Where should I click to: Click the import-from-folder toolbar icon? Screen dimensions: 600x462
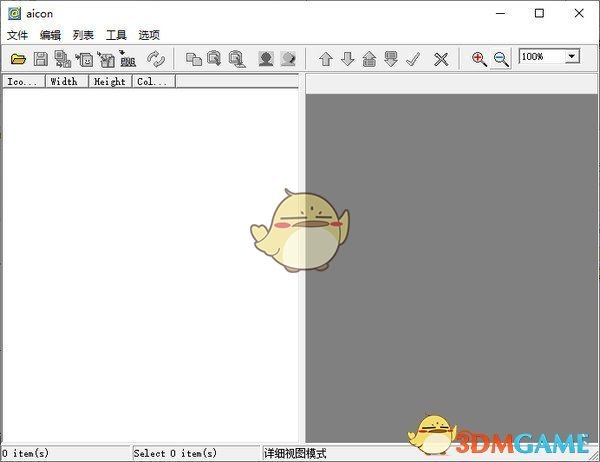[x=106, y=59]
